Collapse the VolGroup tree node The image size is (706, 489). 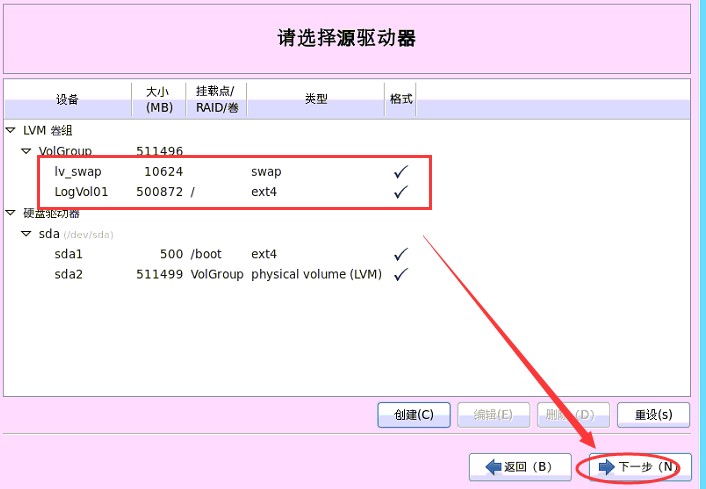[27, 151]
